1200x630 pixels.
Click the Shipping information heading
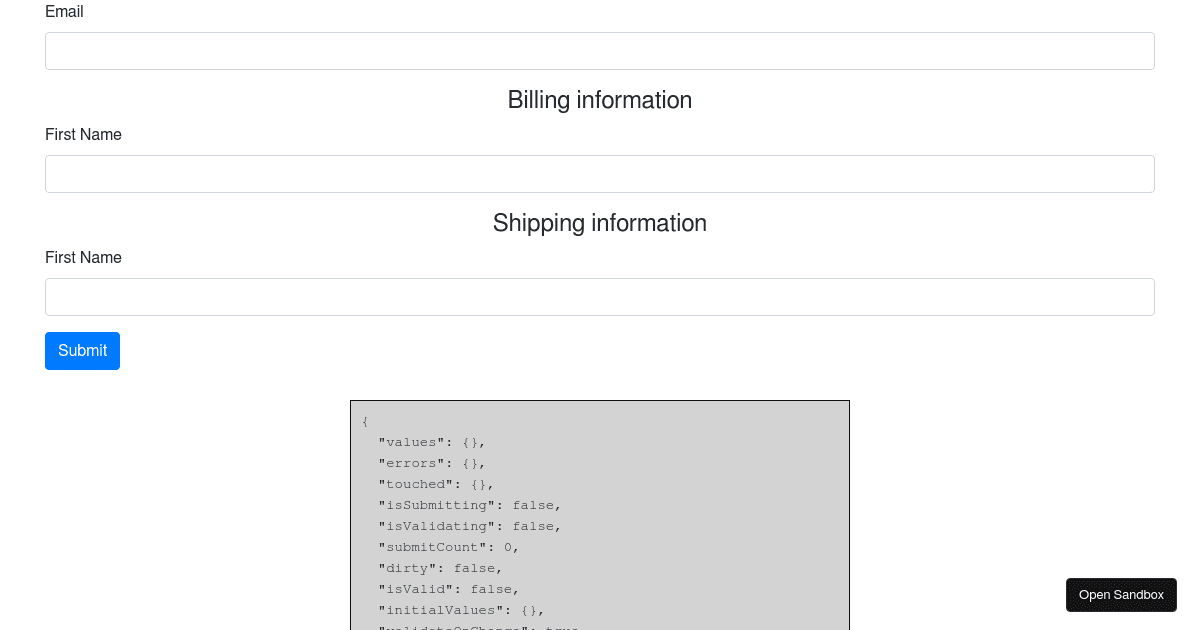coord(600,223)
